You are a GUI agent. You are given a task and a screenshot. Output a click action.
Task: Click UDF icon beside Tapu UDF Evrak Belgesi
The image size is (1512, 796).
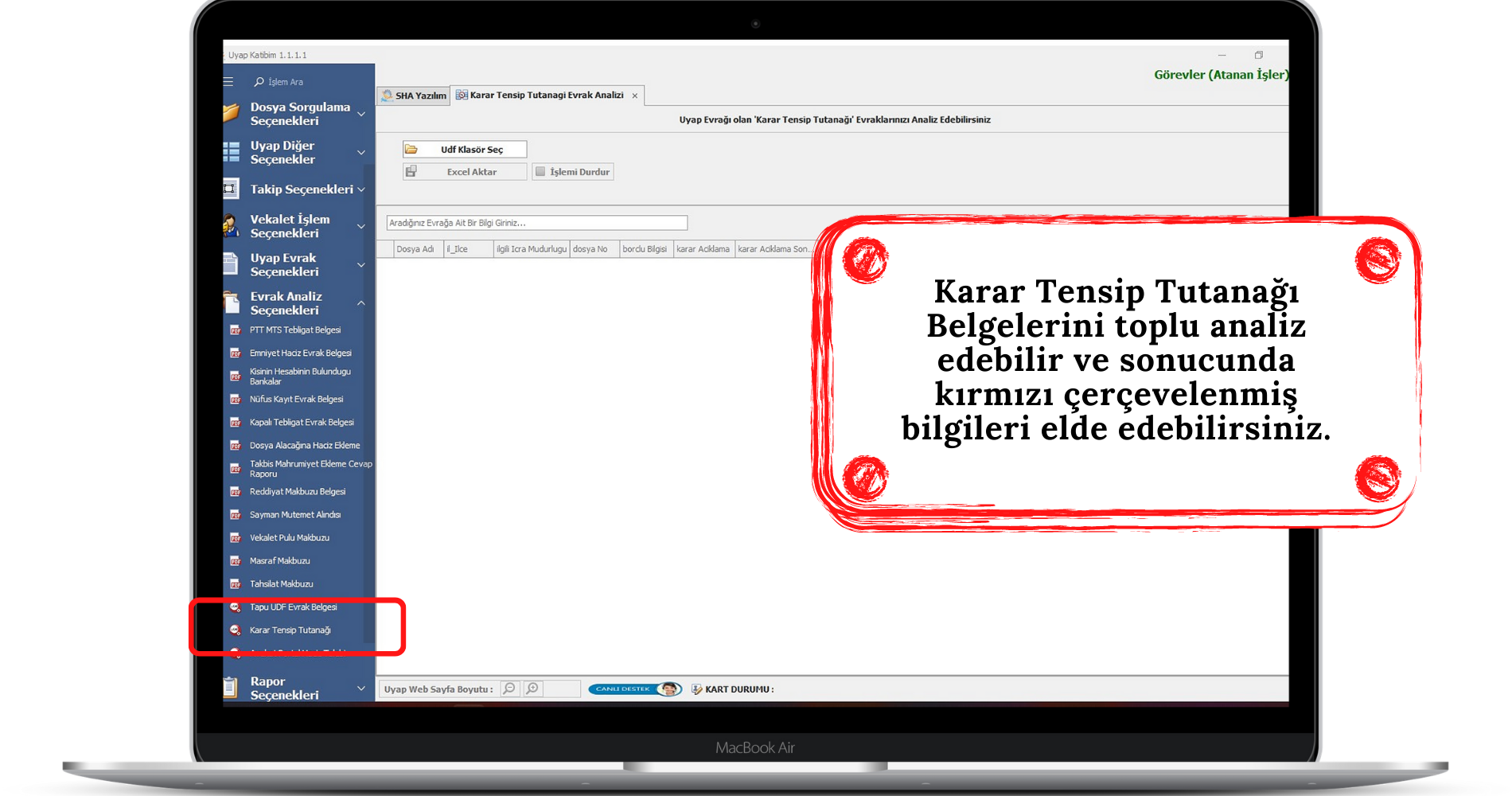[235, 607]
